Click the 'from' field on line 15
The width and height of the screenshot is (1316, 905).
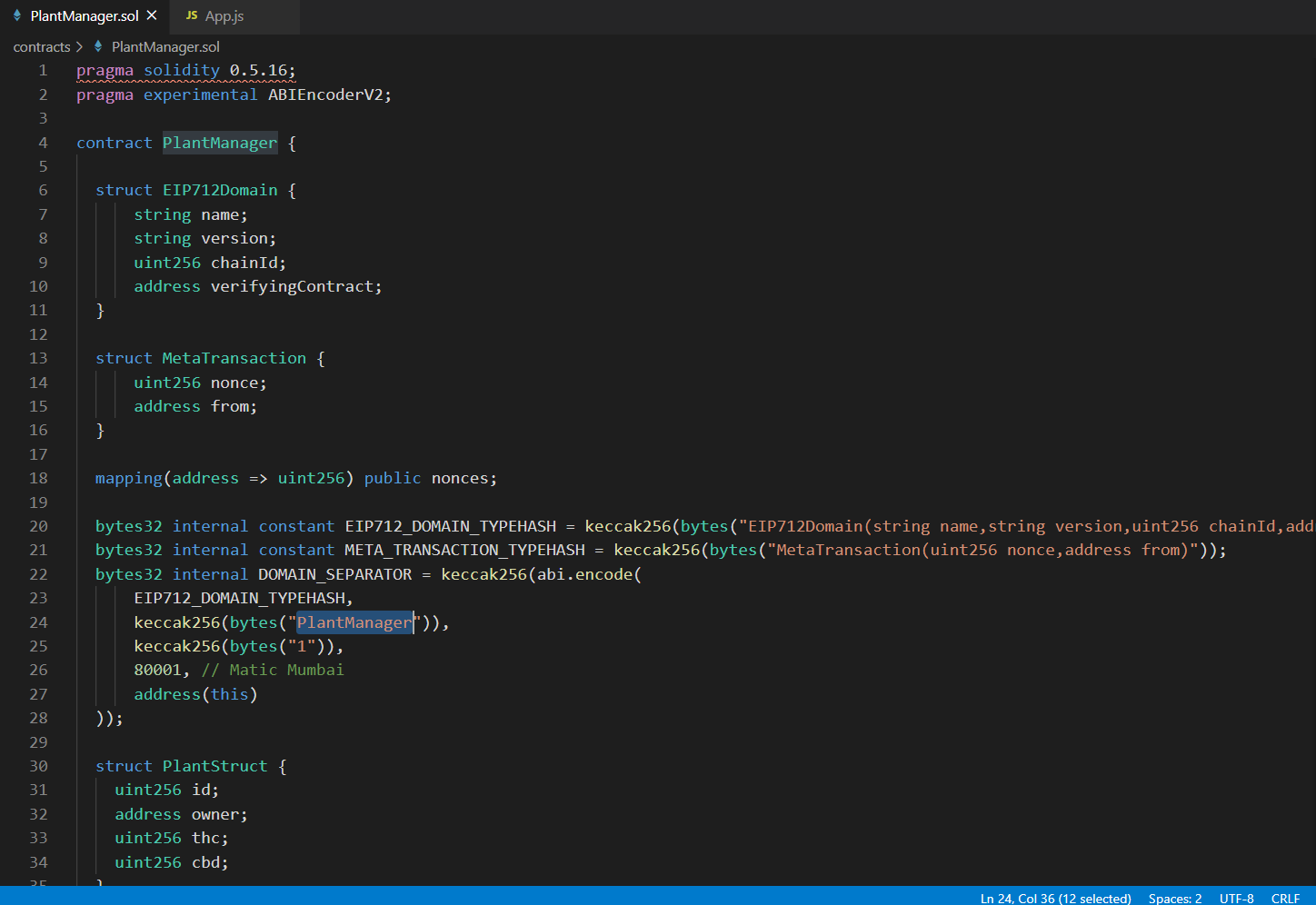[x=230, y=406]
